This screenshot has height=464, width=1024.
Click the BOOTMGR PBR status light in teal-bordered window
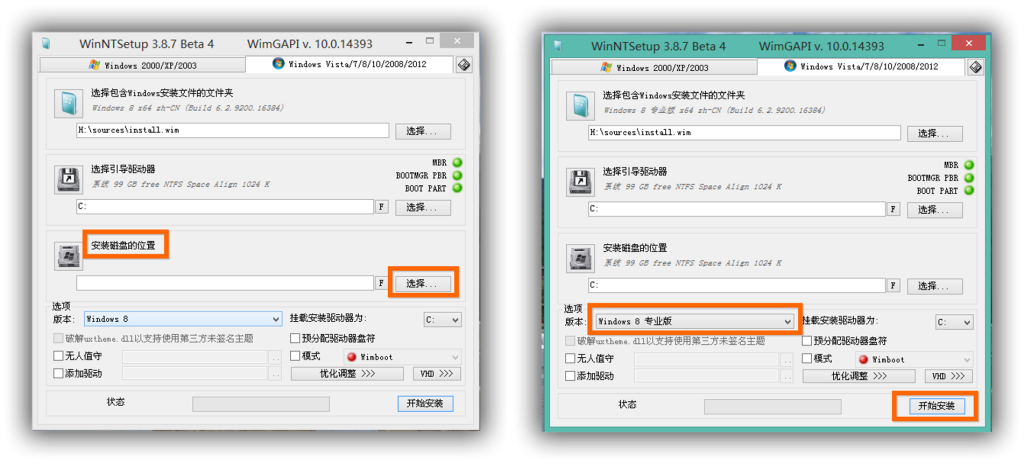(969, 178)
